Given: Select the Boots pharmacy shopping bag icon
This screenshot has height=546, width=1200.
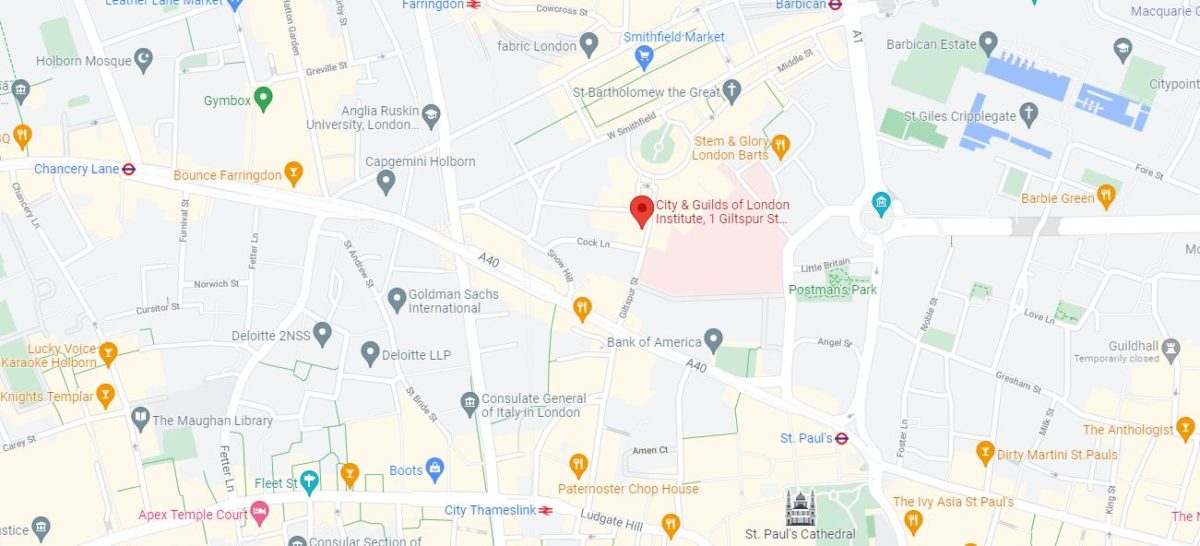Looking at the screenshot, I should (x=434, y=469).
